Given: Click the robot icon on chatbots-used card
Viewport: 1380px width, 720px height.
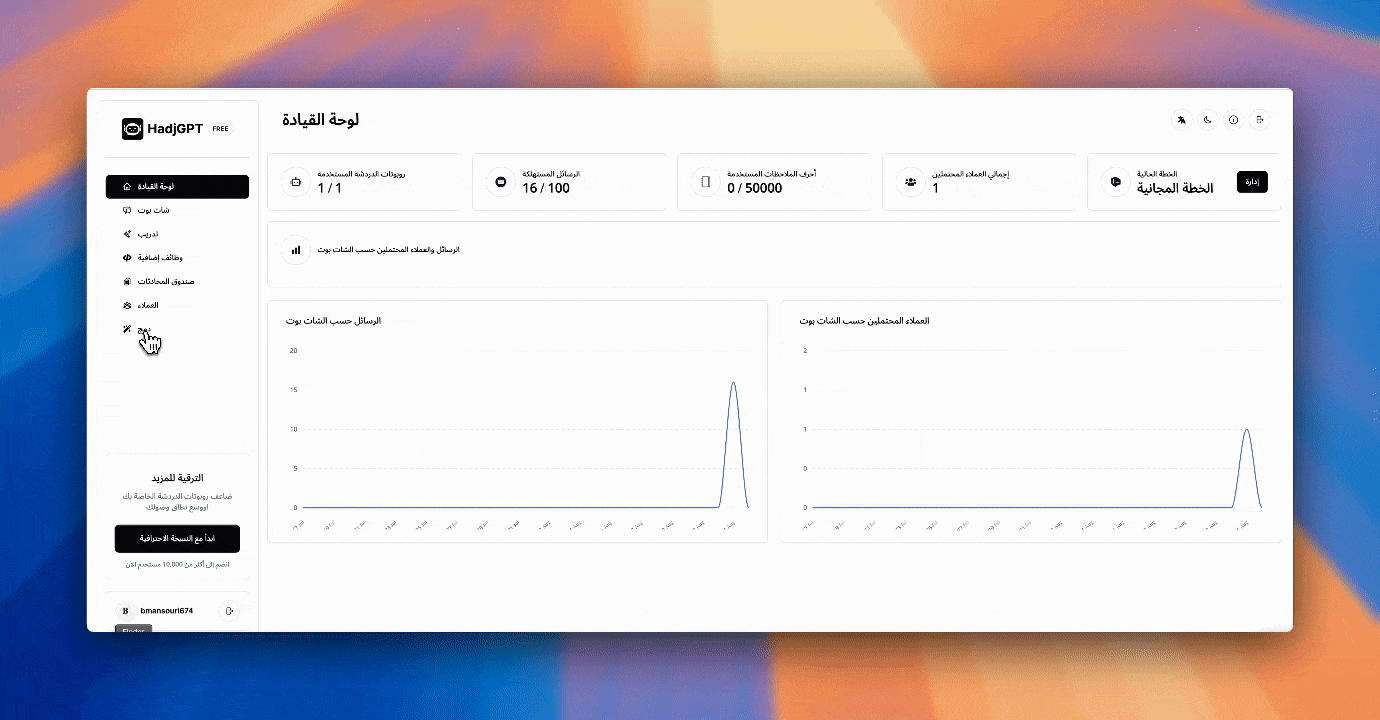Looking at the screenshot, I should click(x=295, y=182).
